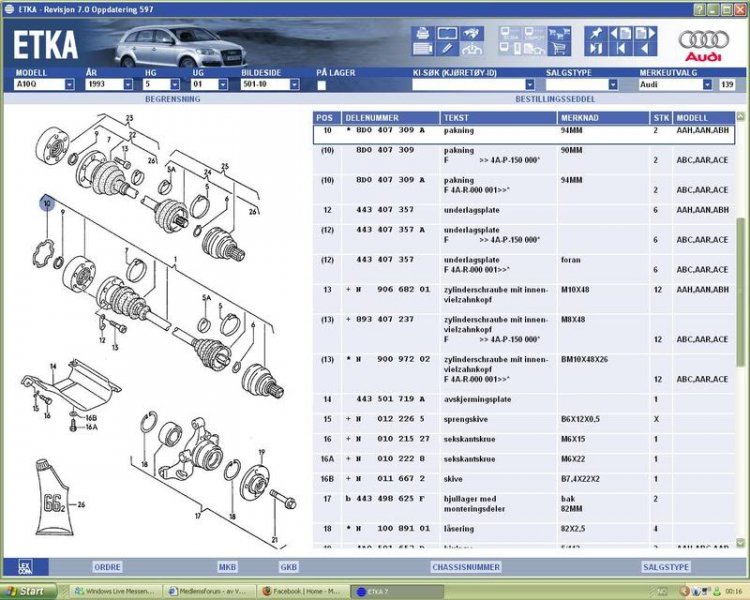Click the handshake icon in the toolbar
Image resolution: width=750 pixels, height=600 pixels.
[471, 33]
